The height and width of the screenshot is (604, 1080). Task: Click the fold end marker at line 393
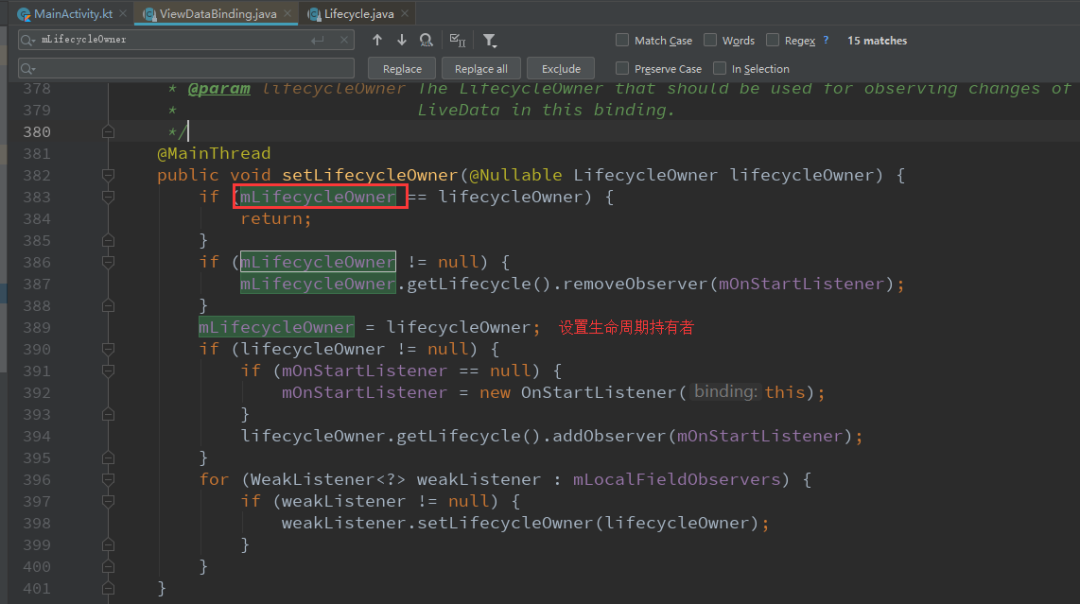[x=108, y=415]
